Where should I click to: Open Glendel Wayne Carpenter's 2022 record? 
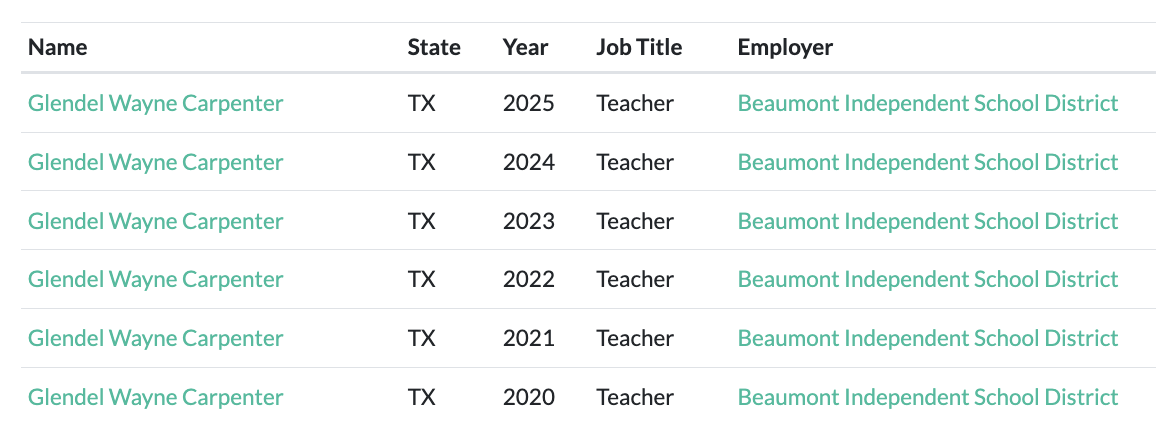click(156, 279)
